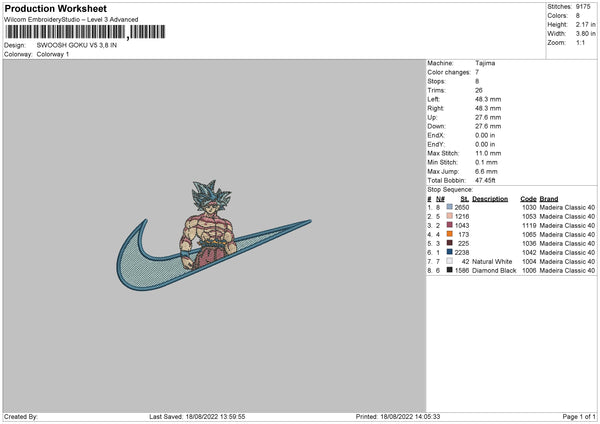Click the Code column header
Viewport: 600px width, 424px height.
click(x=528, y=199)
